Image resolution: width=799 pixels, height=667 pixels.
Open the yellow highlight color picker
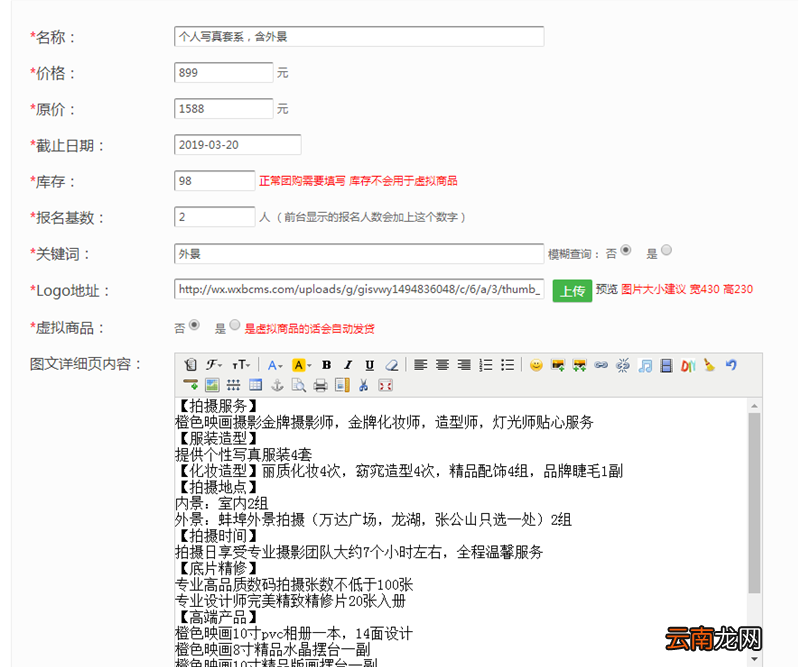[x=302, y=365]
